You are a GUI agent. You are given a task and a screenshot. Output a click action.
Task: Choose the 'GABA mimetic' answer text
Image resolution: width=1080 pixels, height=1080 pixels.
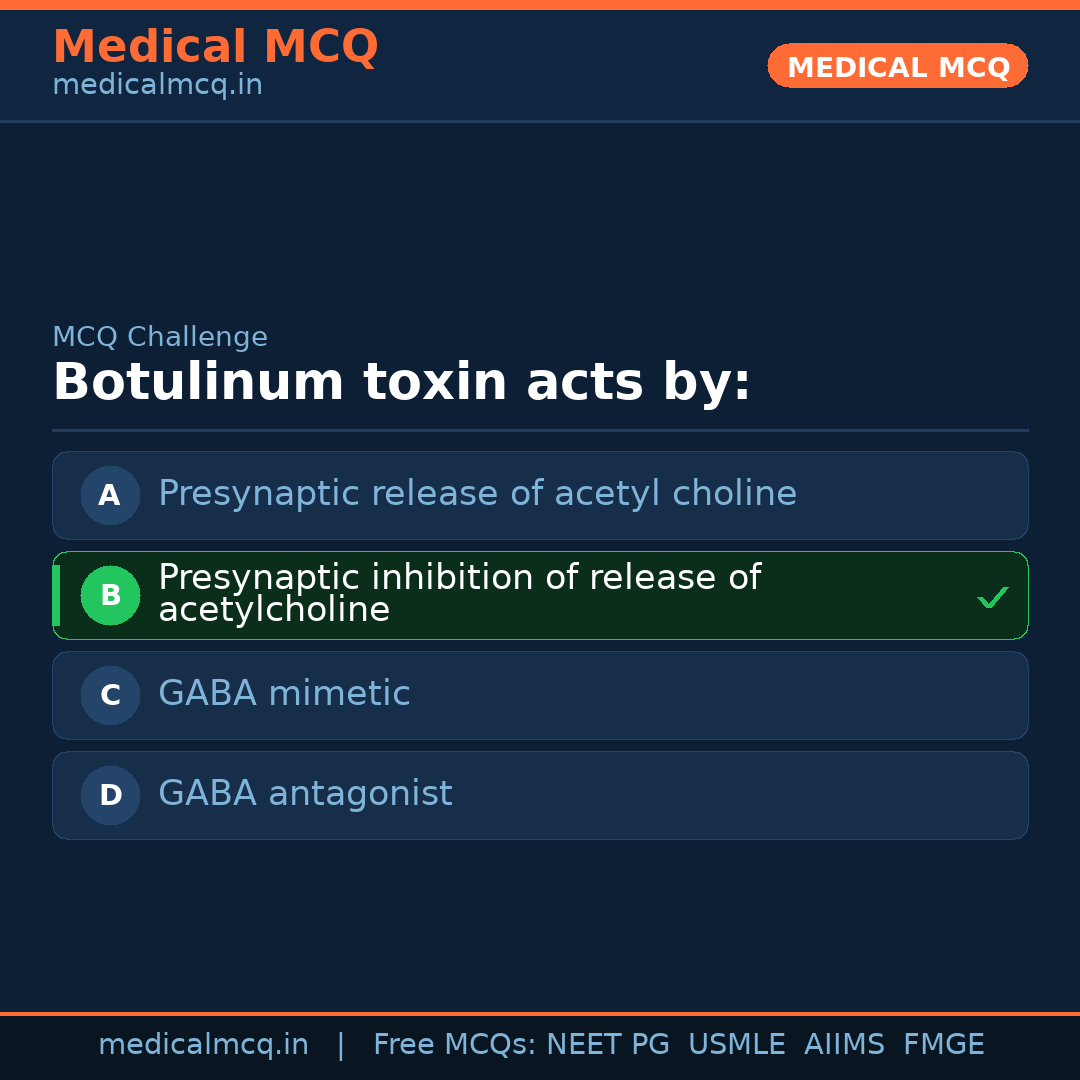pos(284,694)
